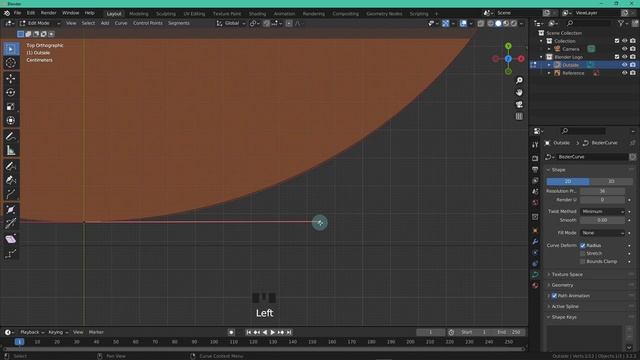Click the BezierCurve data name field
Image resolution: width=640 pixels, height=360 pixels.
click(x=592, y=157)
